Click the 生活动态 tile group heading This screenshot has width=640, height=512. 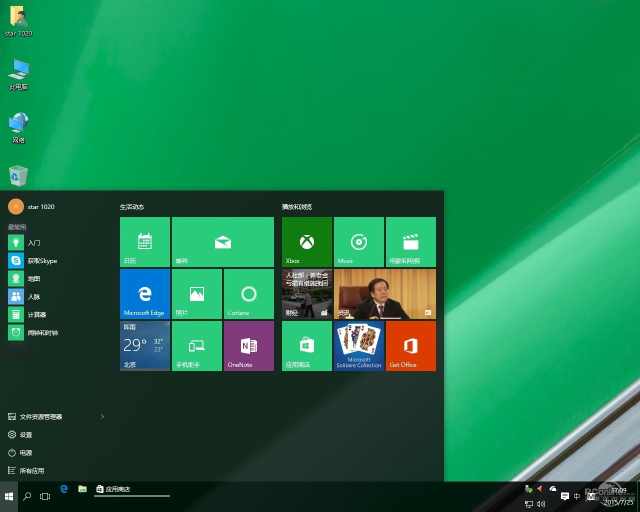coord(132,207)
